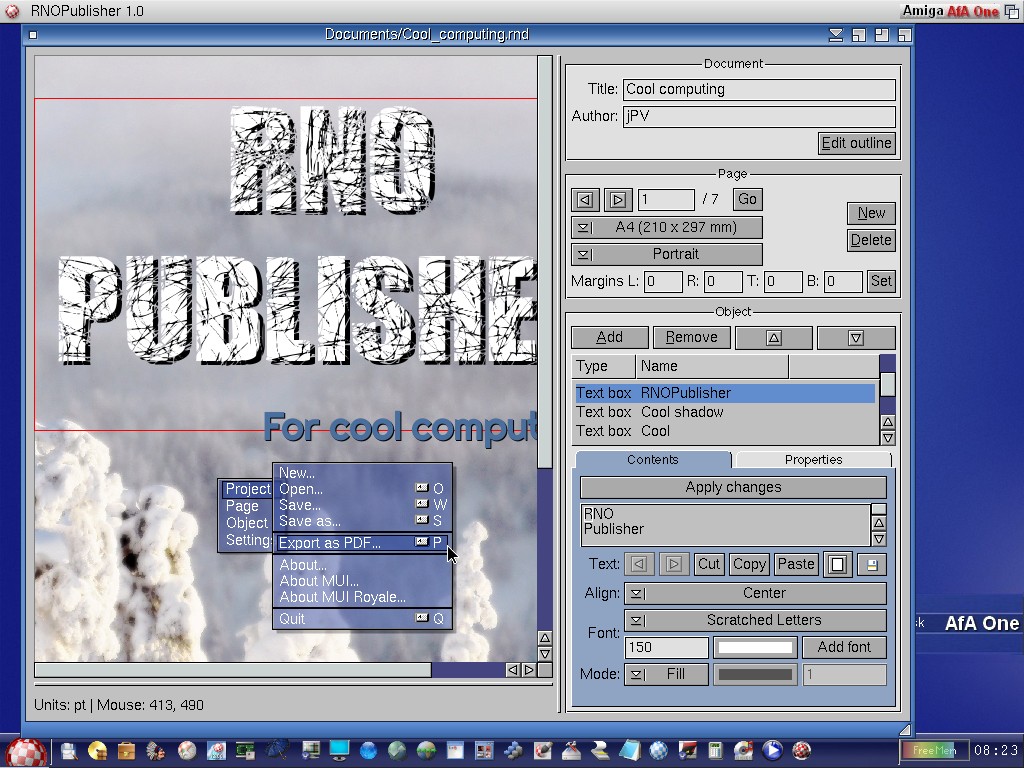Screen dimensions: 1024x768
Task: Go to previous page using left arrow
Action: coord(586,200)
